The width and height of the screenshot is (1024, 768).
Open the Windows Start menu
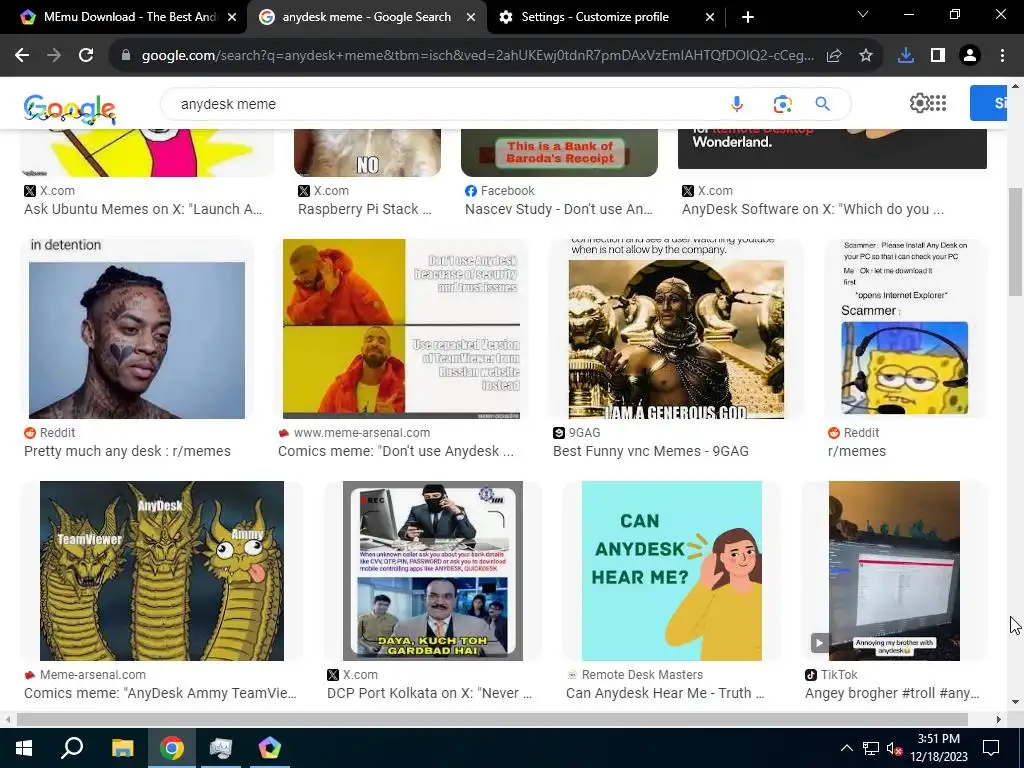coord(24,748)
